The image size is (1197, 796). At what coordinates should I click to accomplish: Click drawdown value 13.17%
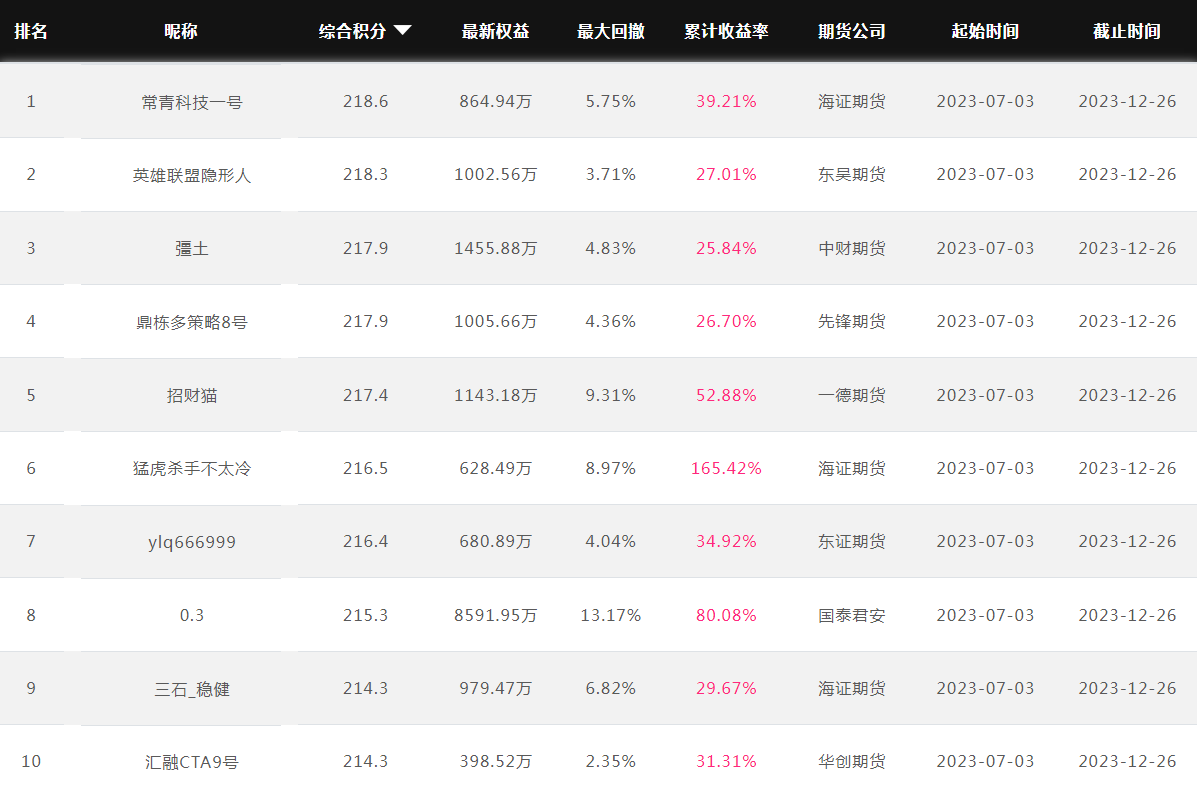611,615
